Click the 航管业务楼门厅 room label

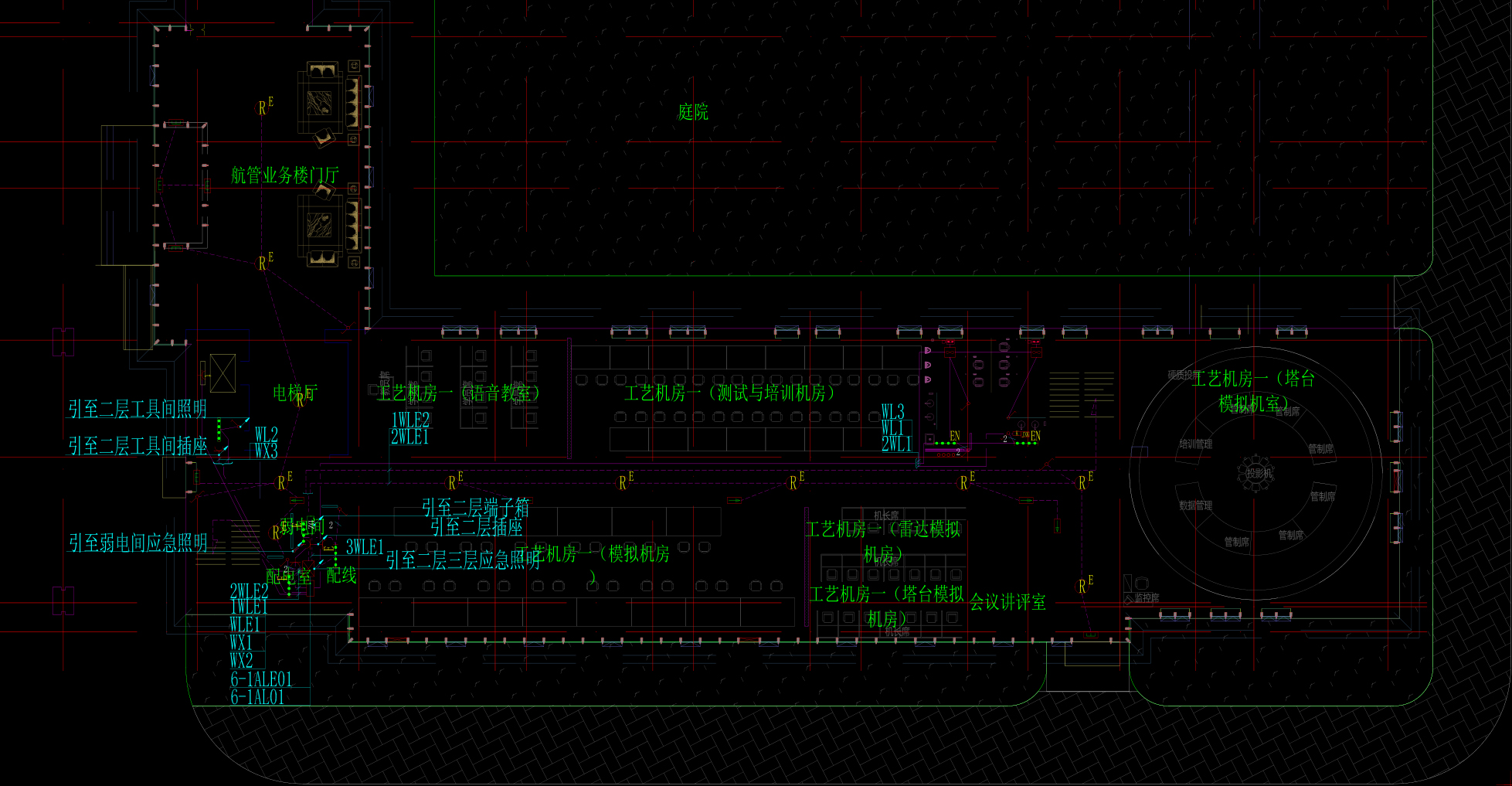pyautogui.click(x=284, y=175)
